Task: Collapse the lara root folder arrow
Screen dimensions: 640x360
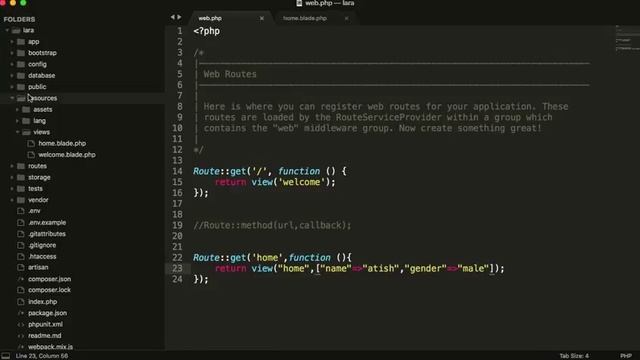Action: [7, 31]
